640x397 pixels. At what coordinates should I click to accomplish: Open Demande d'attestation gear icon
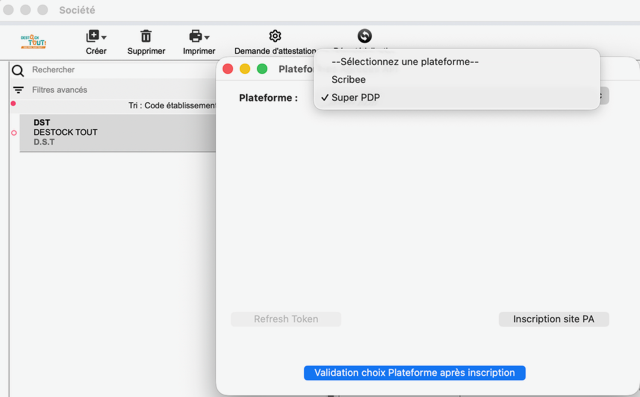tap(275, 36)
